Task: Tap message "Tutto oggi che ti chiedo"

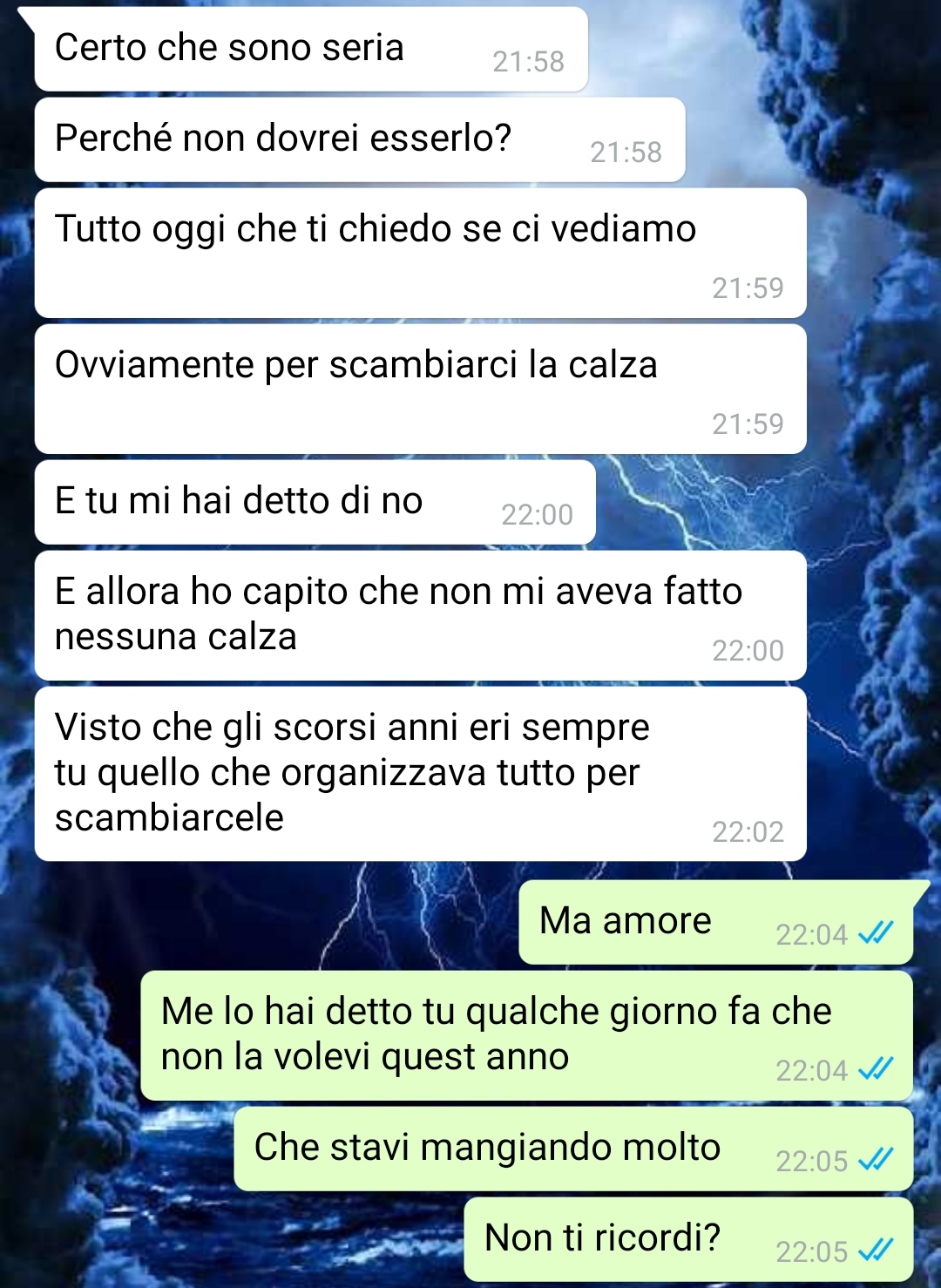Action: click(420, 253)
